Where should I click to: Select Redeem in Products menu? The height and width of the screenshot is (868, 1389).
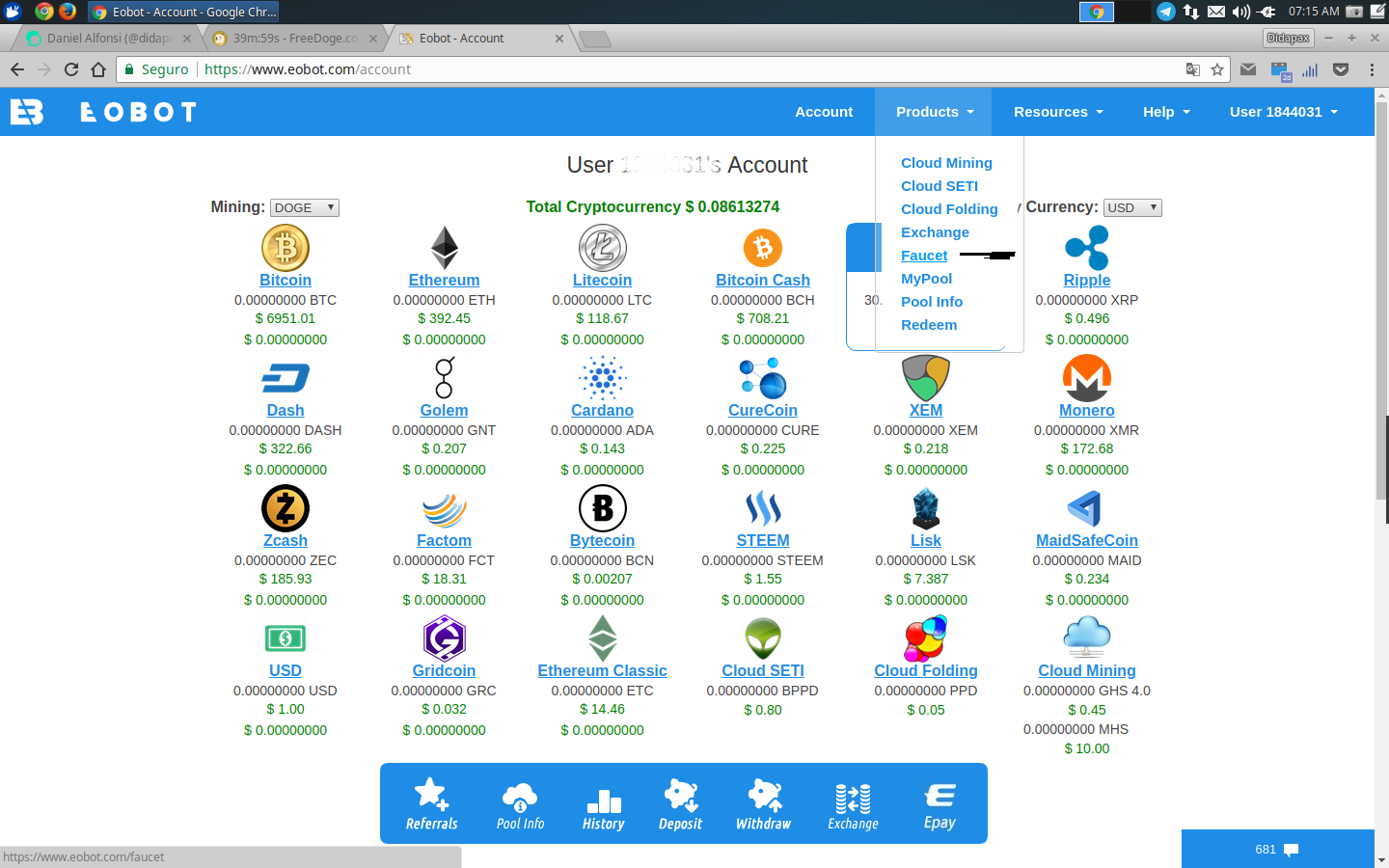click(x=929, y=325)
